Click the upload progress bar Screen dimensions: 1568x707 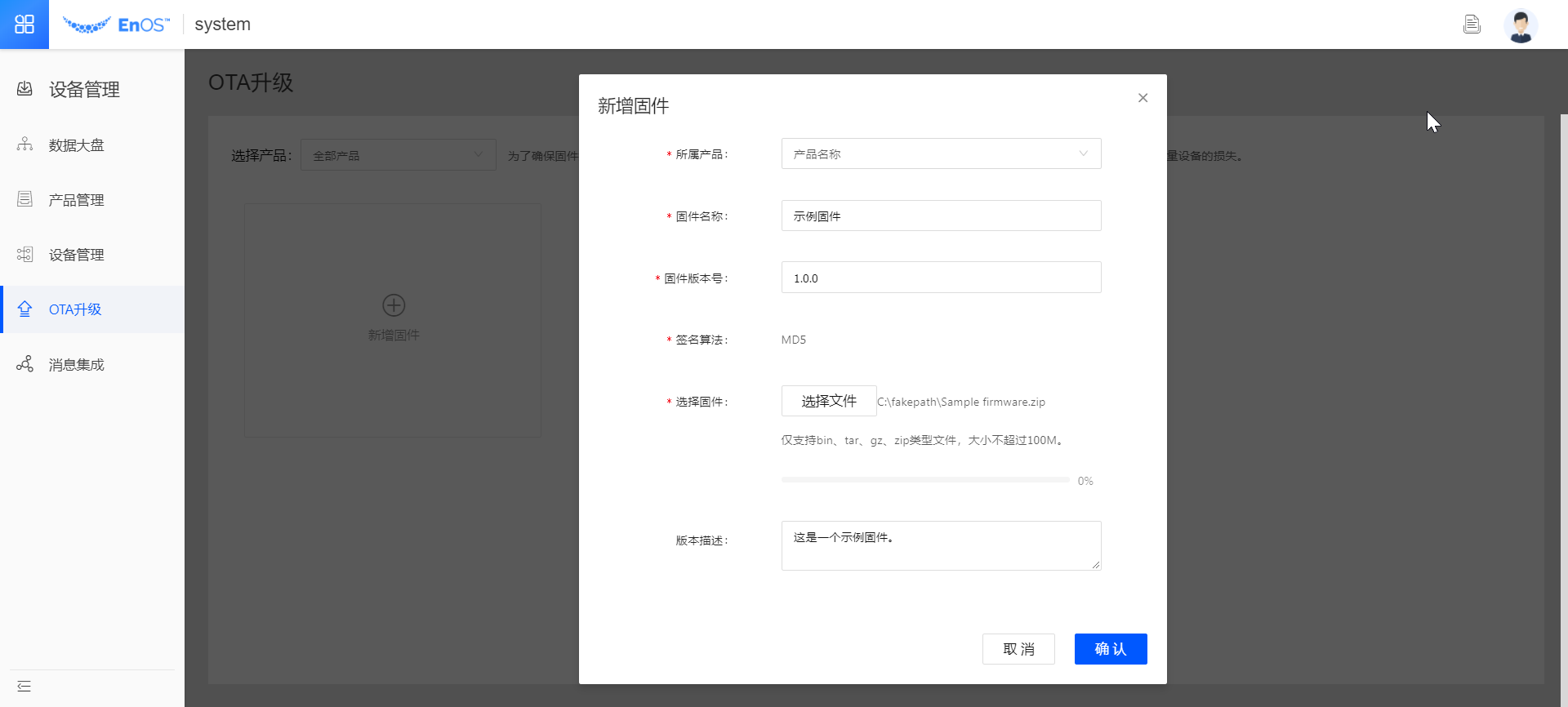point(925,480)
